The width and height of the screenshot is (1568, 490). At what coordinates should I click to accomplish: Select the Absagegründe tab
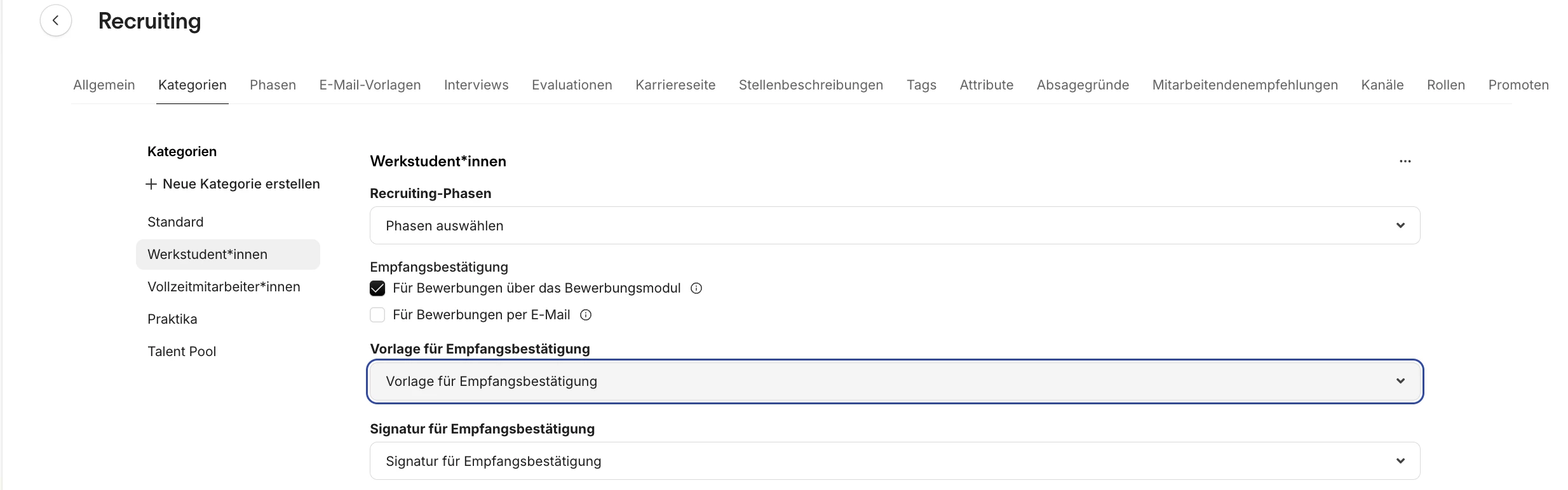[1083, 85]
